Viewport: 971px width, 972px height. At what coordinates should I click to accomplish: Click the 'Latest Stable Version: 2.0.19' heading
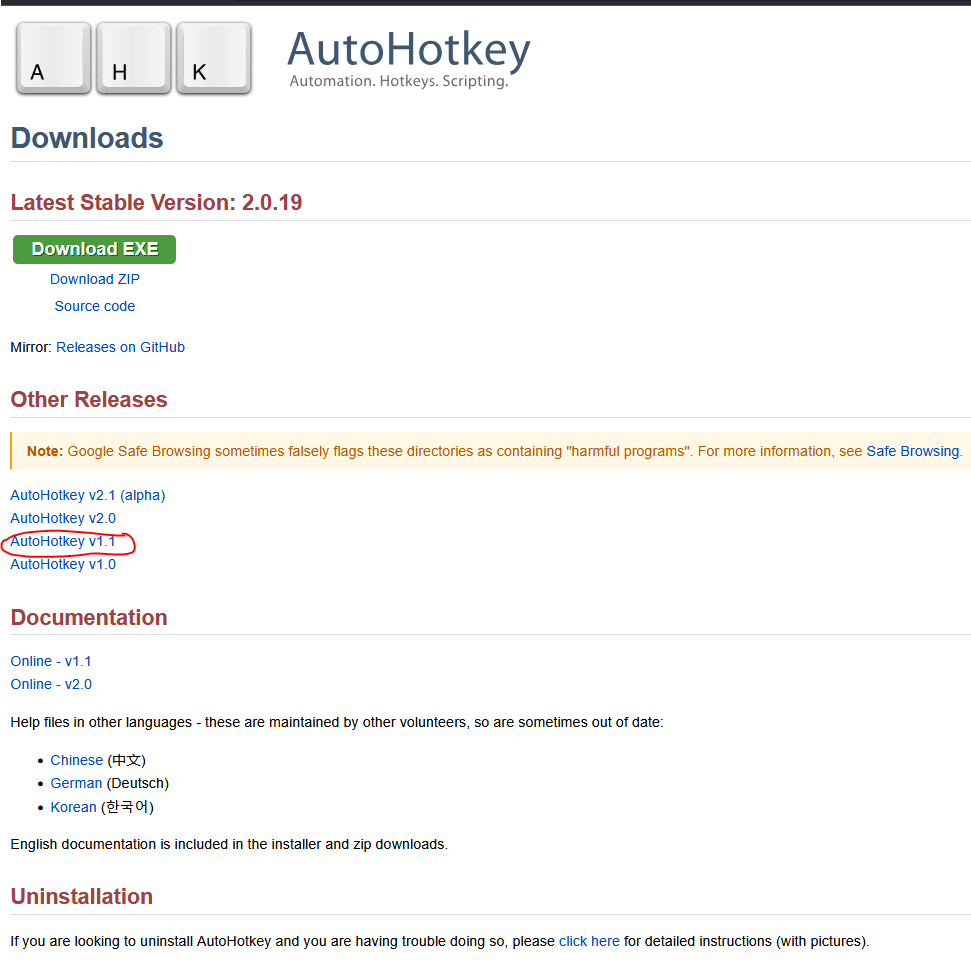click(x=156, y=203)
